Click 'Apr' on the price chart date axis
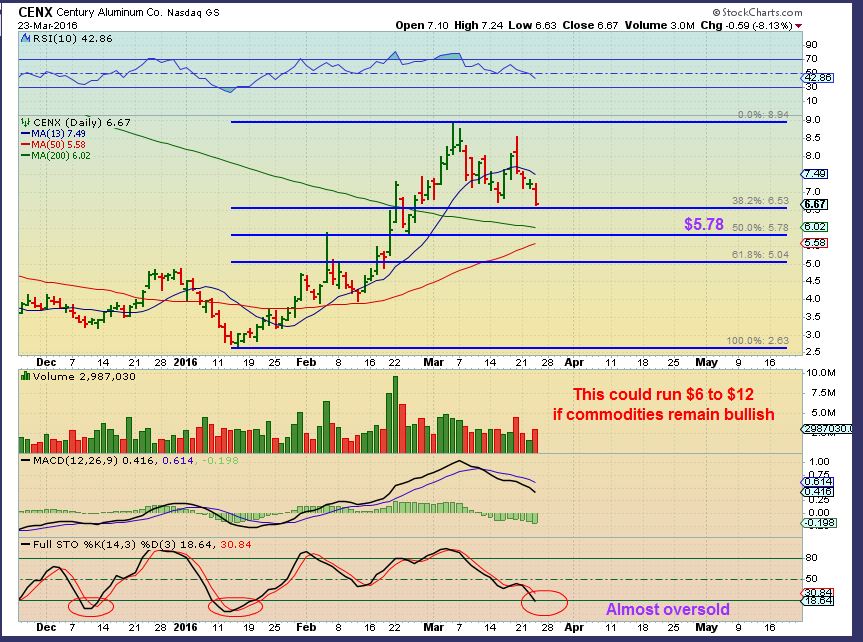Image resolution: width=863 pixels, height=642 pixels. pos(574,362)
